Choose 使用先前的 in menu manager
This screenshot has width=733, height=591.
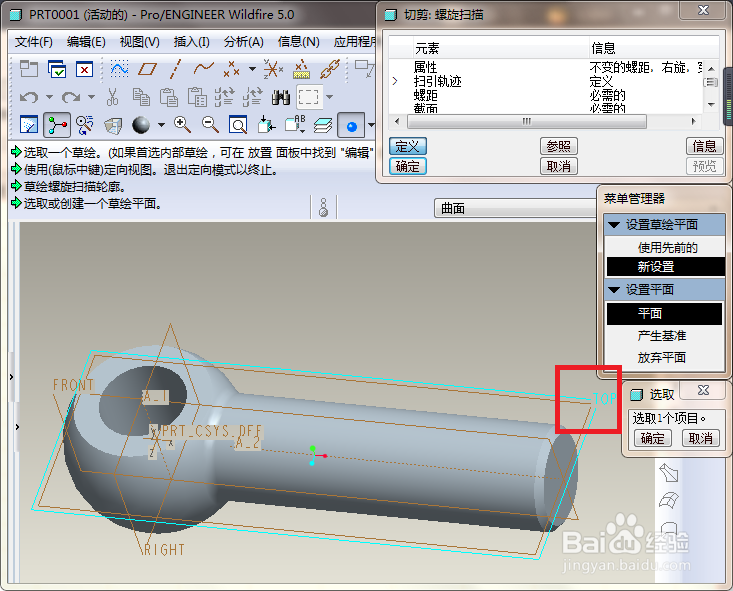click(x=667, y=247)
